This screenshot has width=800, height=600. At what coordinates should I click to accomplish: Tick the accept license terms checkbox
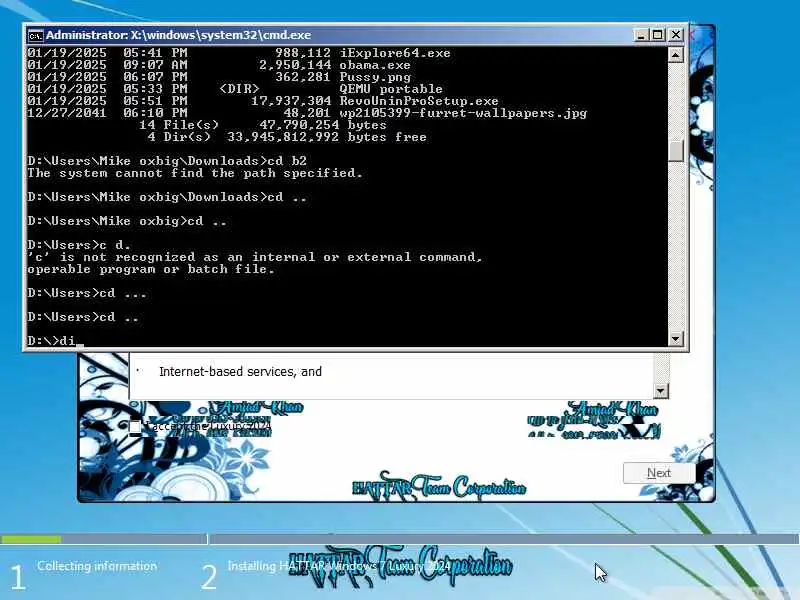click(x=135, y=427)
